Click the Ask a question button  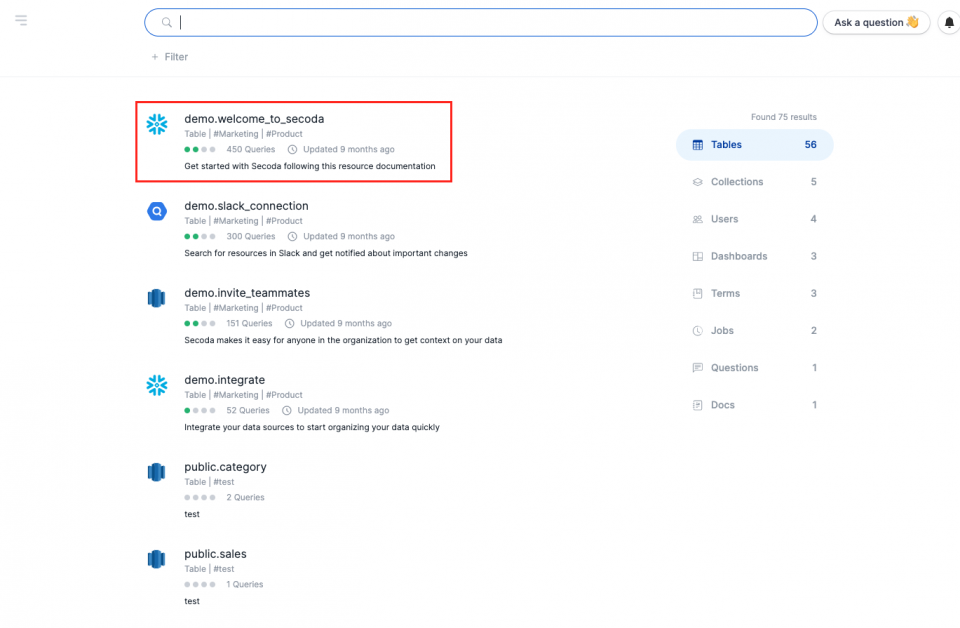click(876, 23)
